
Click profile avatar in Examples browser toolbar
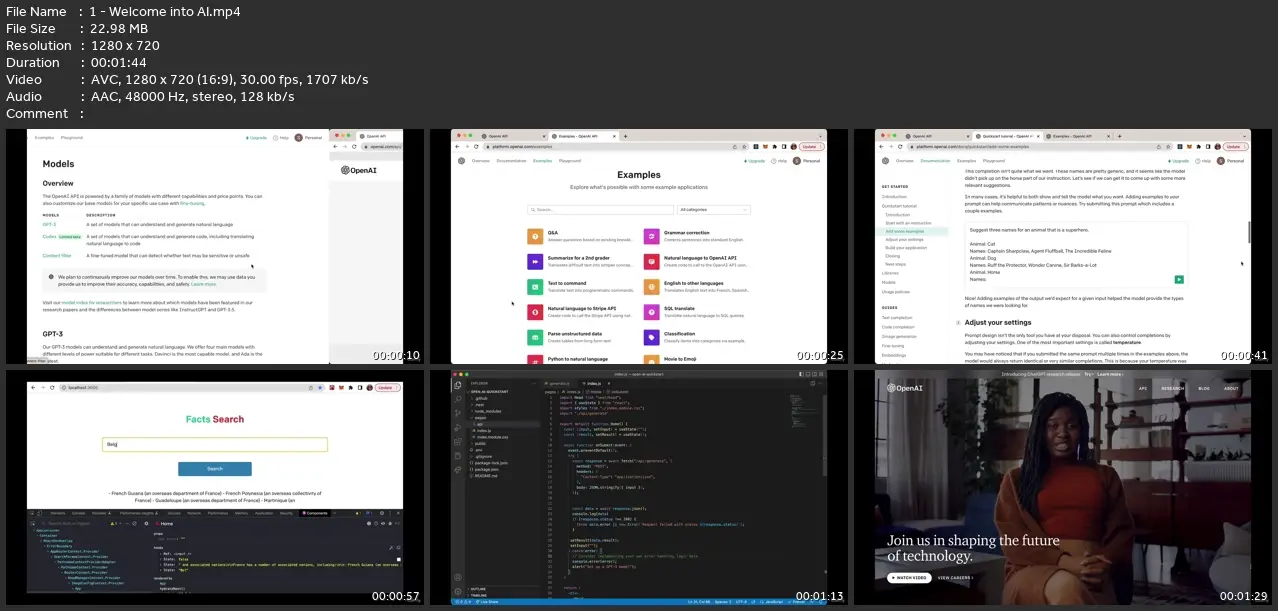pyautogui.click(x=795, y=146)
